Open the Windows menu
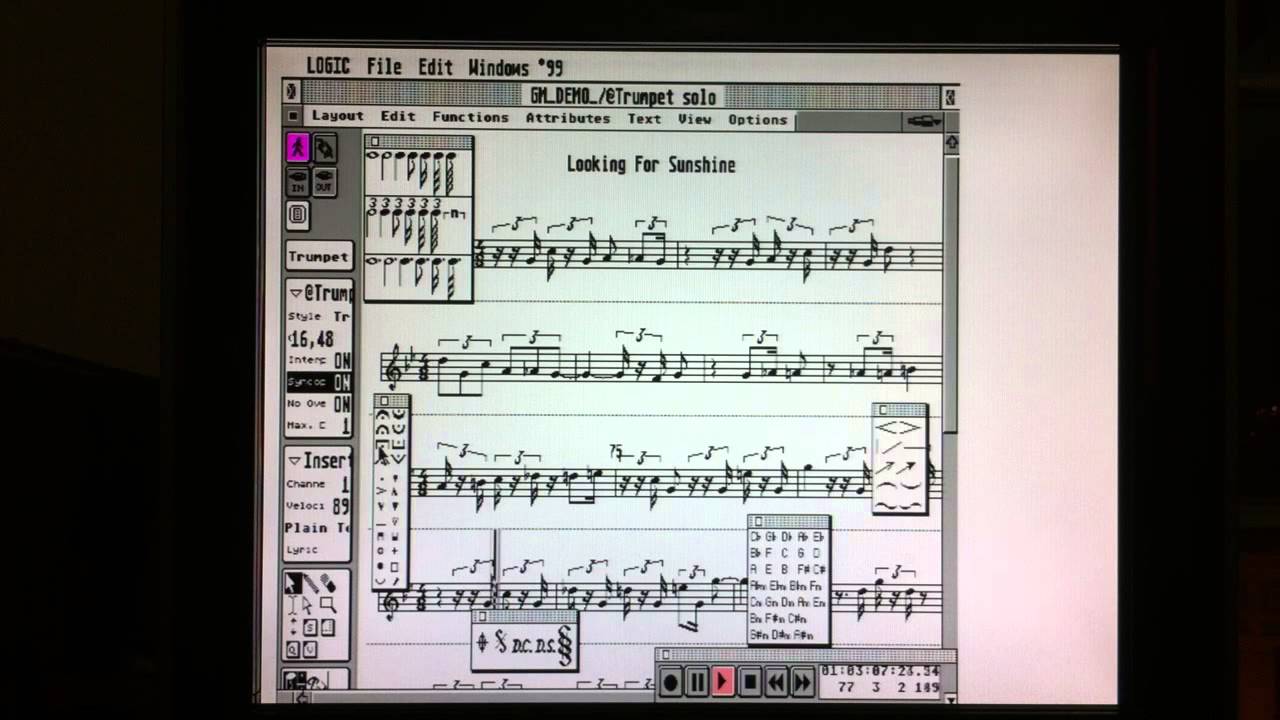The image size is (1280, 720). coord(498,68)
